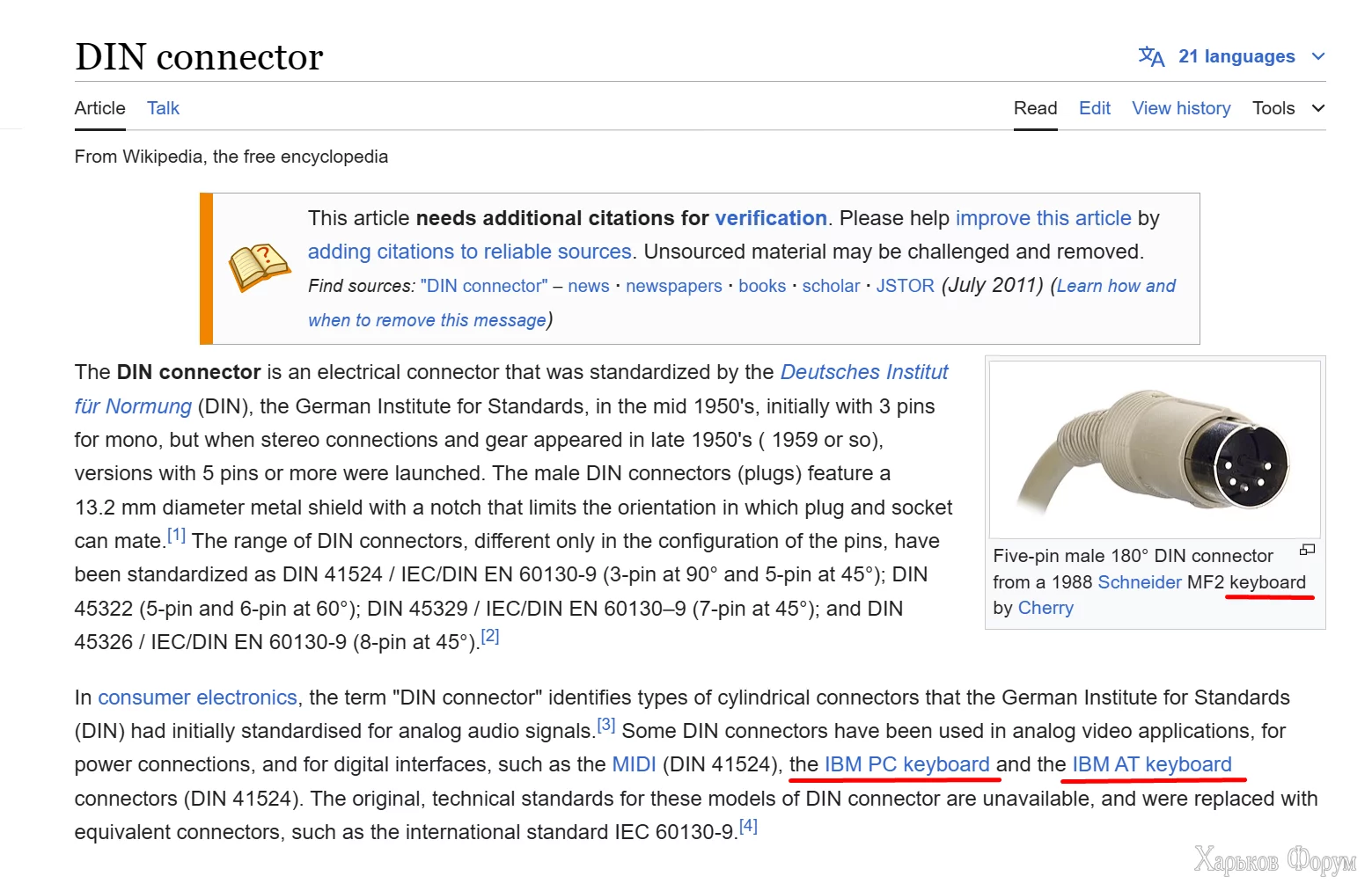Viewport: 1372px width, 891px height.
Task: Click the chevron beside Tools
Action: 1317,108
